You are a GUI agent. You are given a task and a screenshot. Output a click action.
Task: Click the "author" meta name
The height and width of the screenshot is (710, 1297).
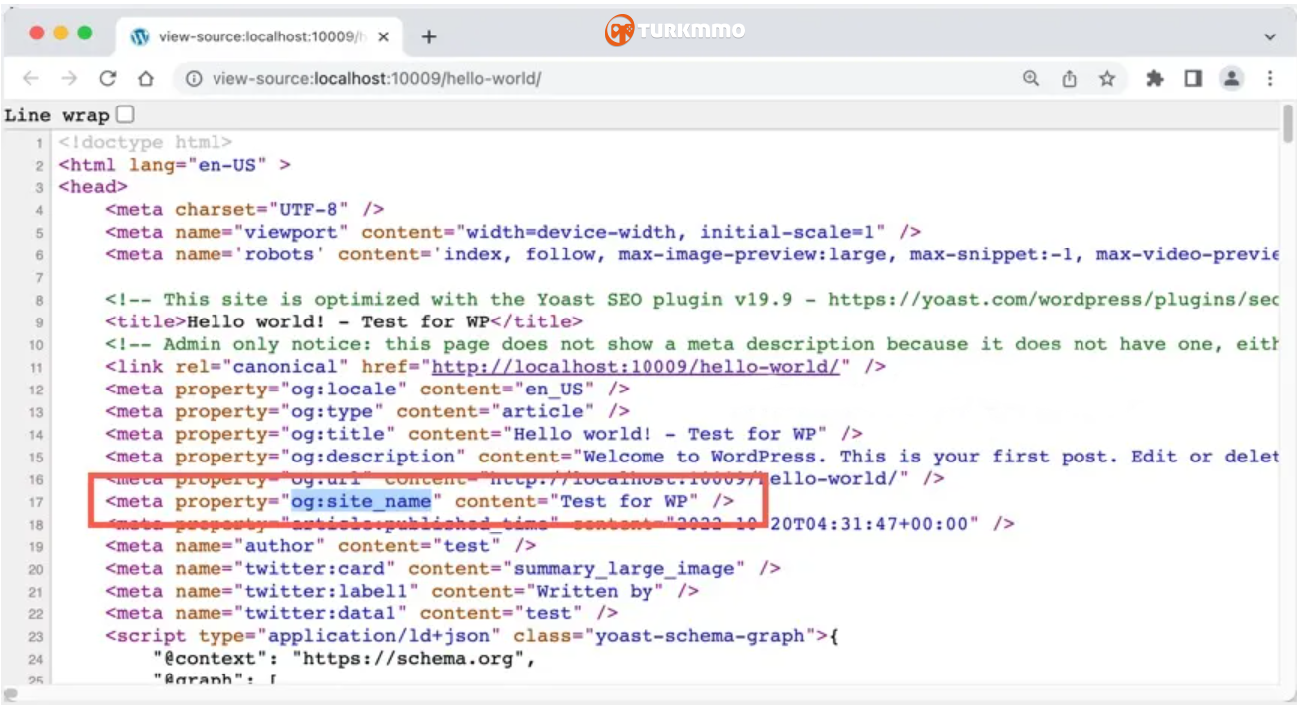(280, 546)
